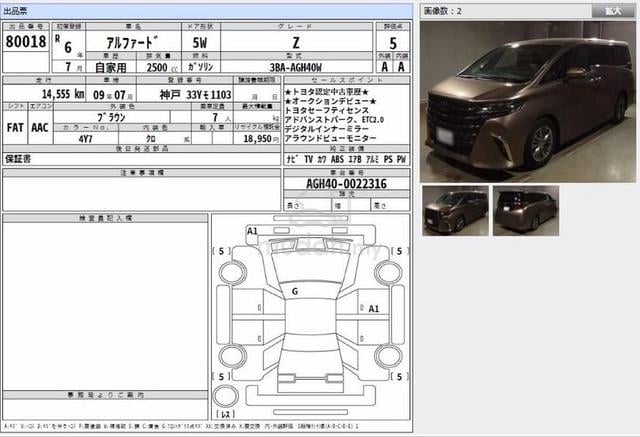Click the アドバンストパーク、ETC2.0 line
This screenshot has height=437, width=640.
click(334, 120)
